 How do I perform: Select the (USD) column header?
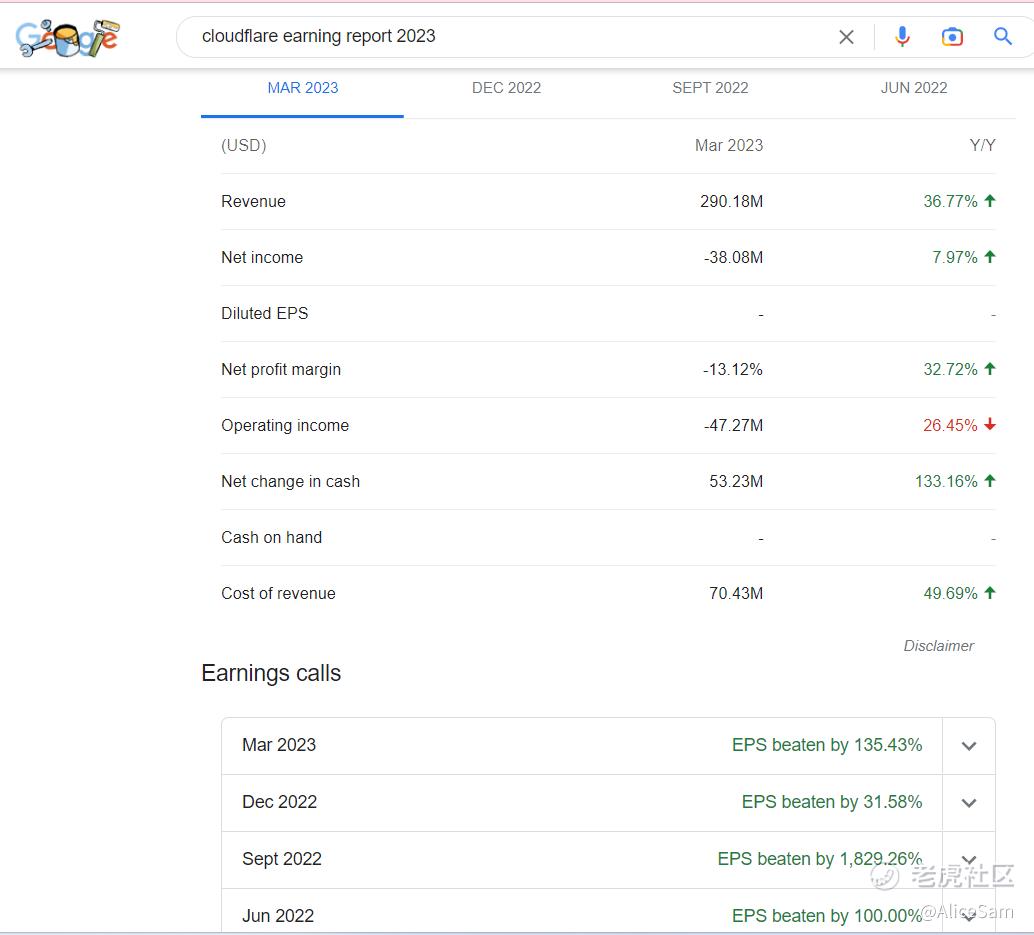pyautogui.click(x=244, y=146)
